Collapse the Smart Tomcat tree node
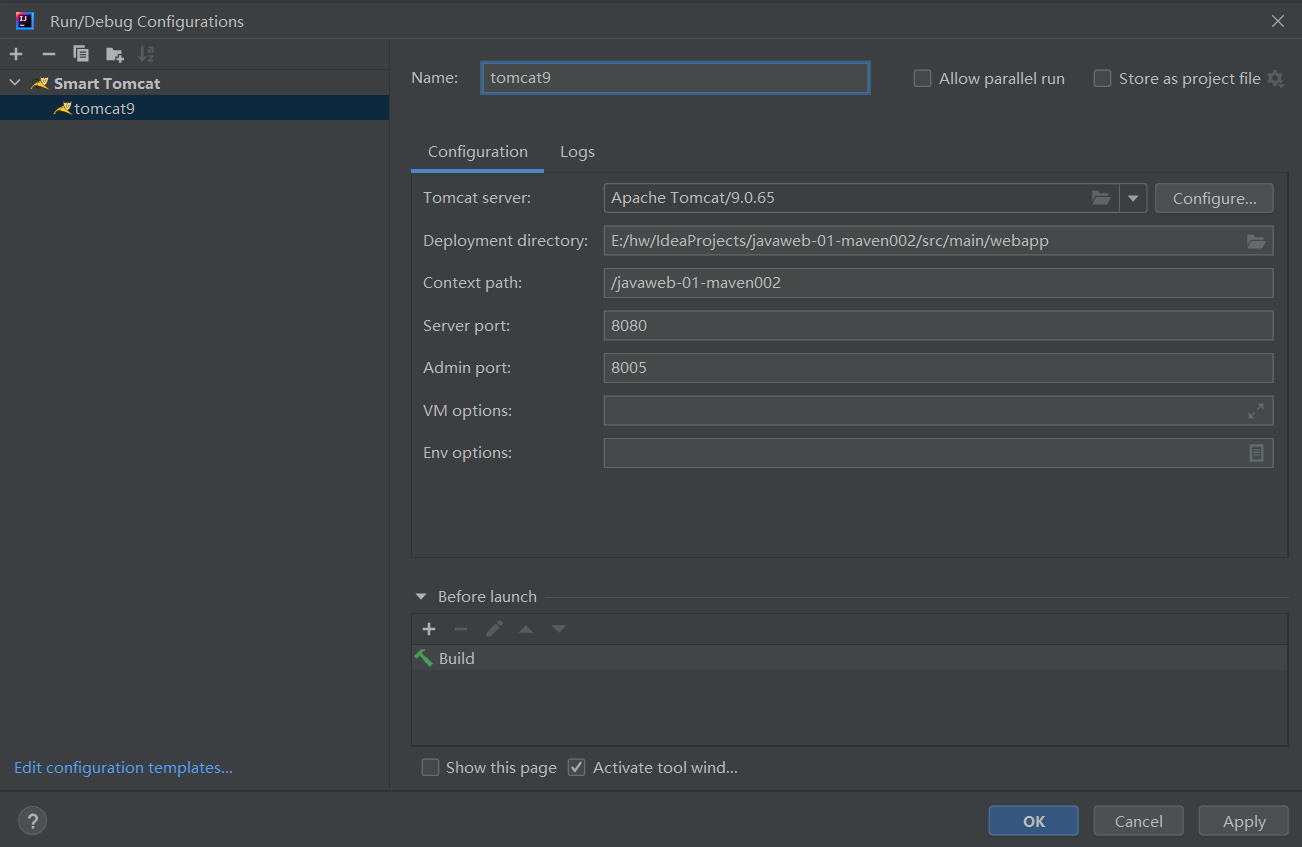 (15, 83)
